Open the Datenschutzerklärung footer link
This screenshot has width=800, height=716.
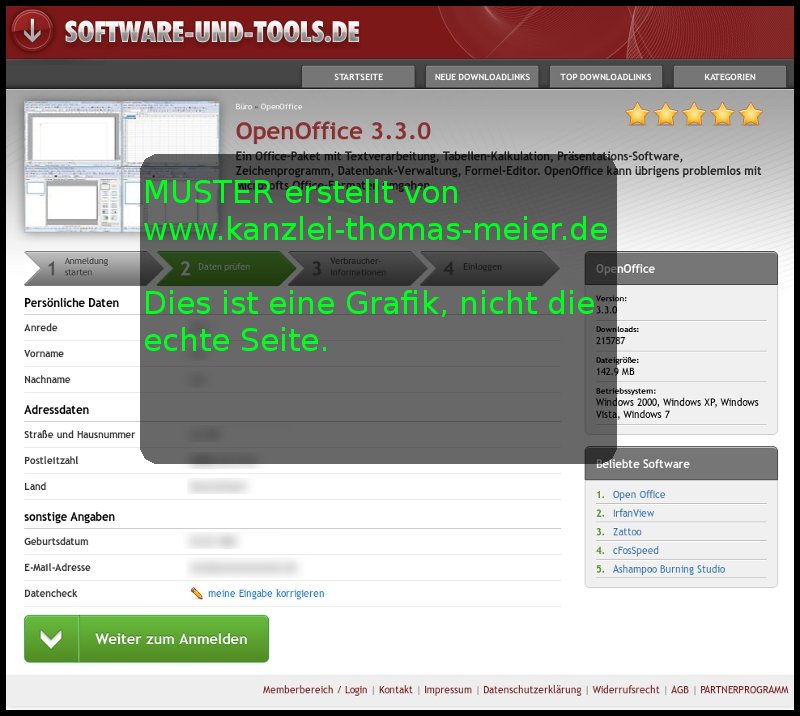pyautogui.click(x=531, y=690)
